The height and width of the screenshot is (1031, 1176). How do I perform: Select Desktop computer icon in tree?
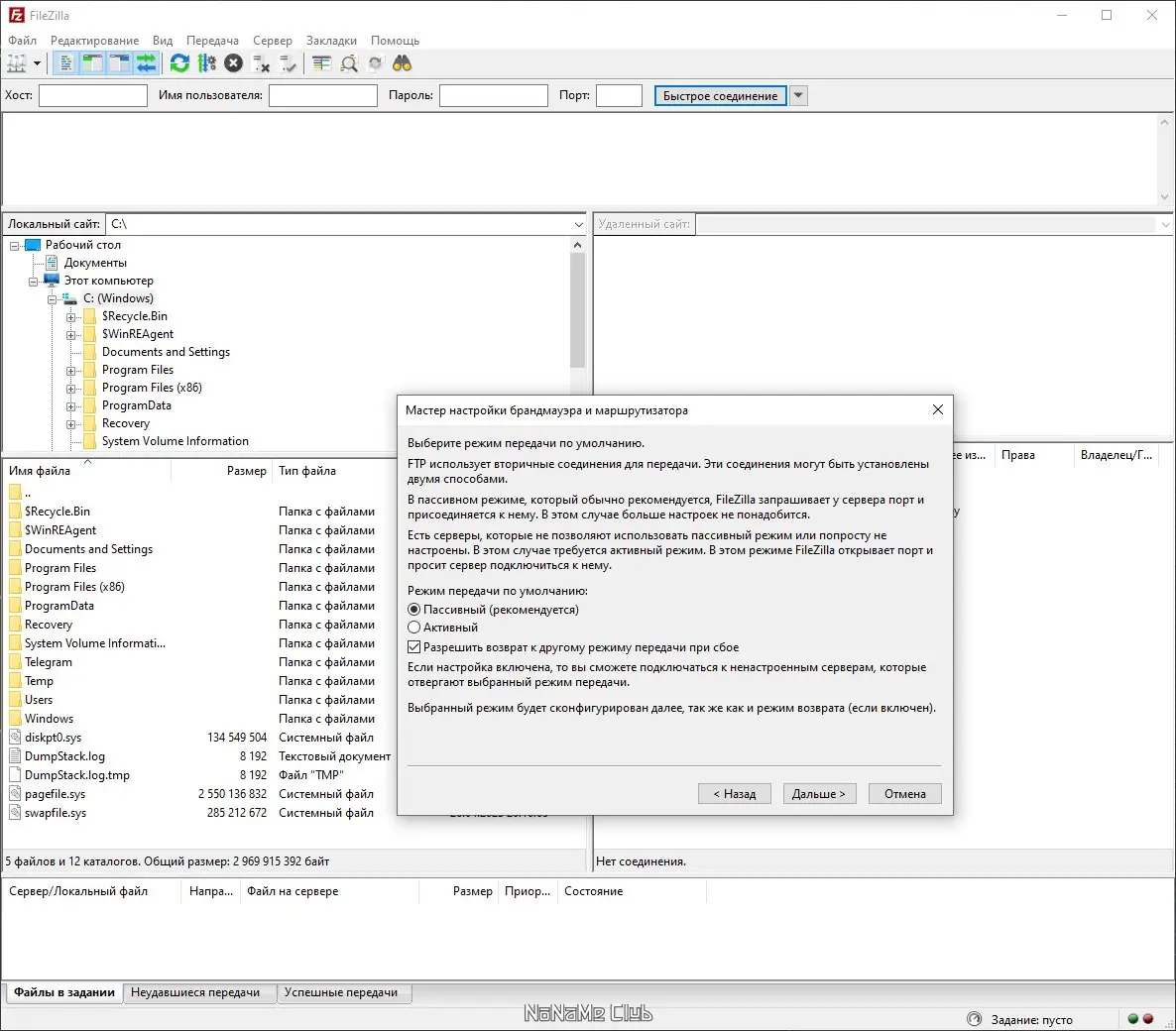coord(33,245)
